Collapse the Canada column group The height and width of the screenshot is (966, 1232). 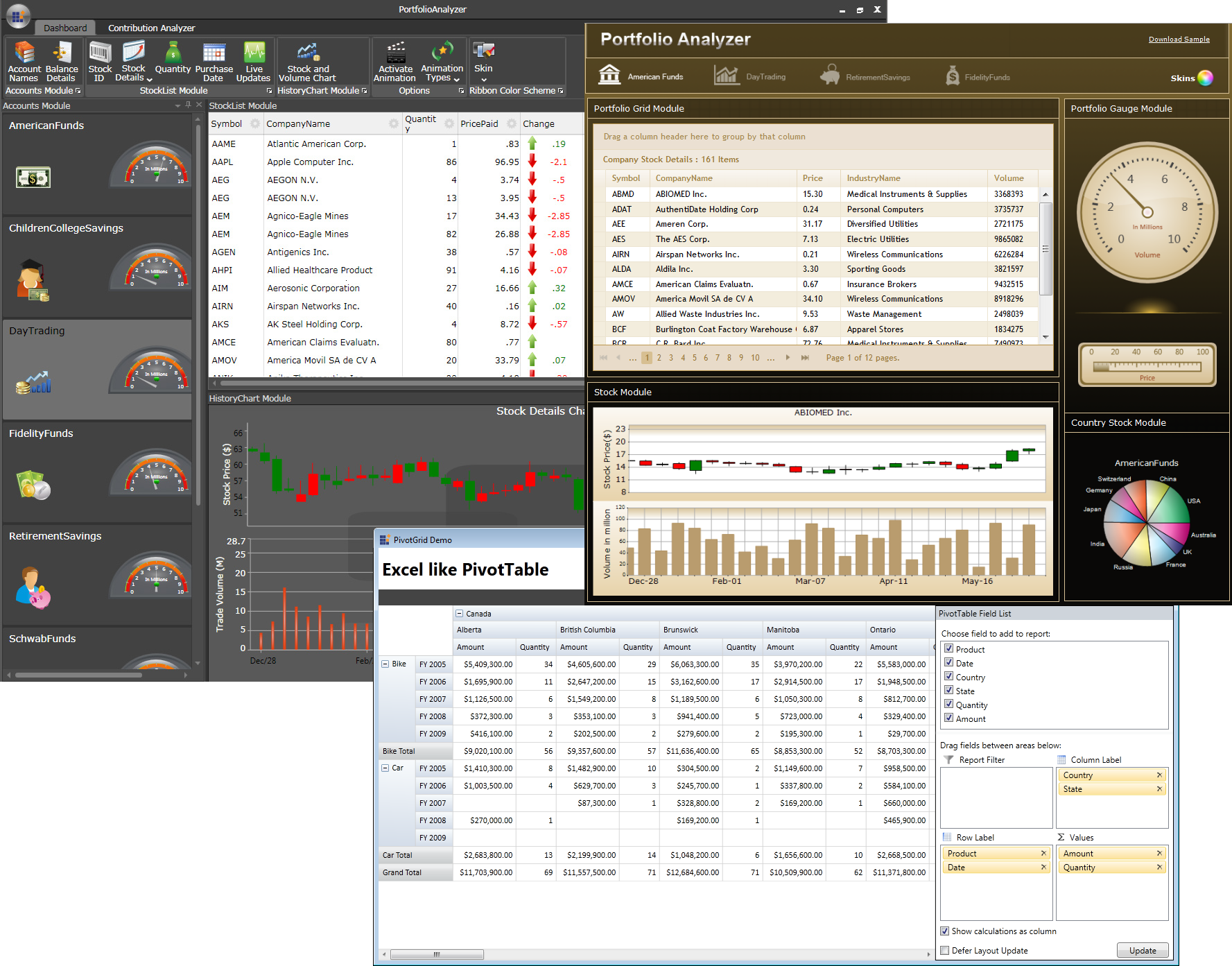point(459,614)
